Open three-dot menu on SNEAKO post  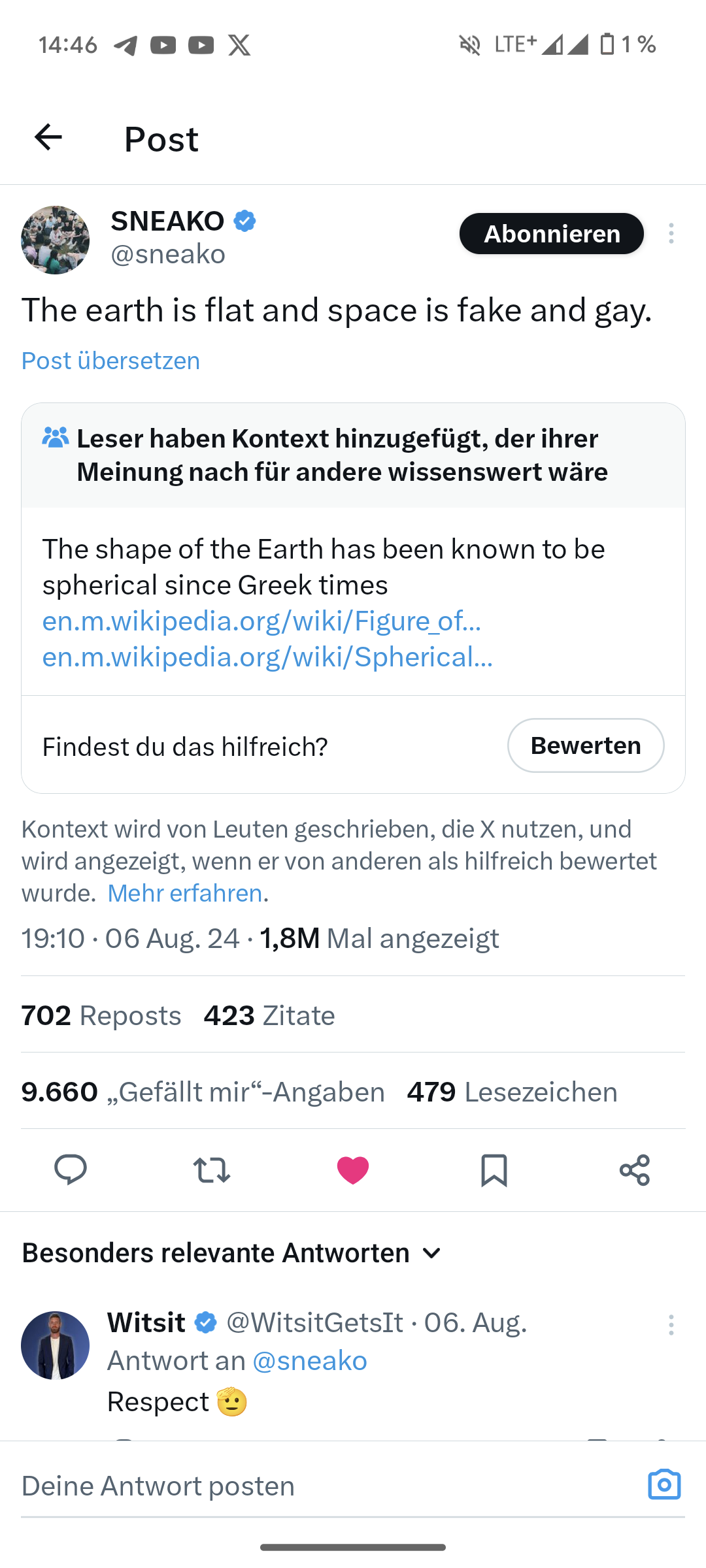[671, 233]
